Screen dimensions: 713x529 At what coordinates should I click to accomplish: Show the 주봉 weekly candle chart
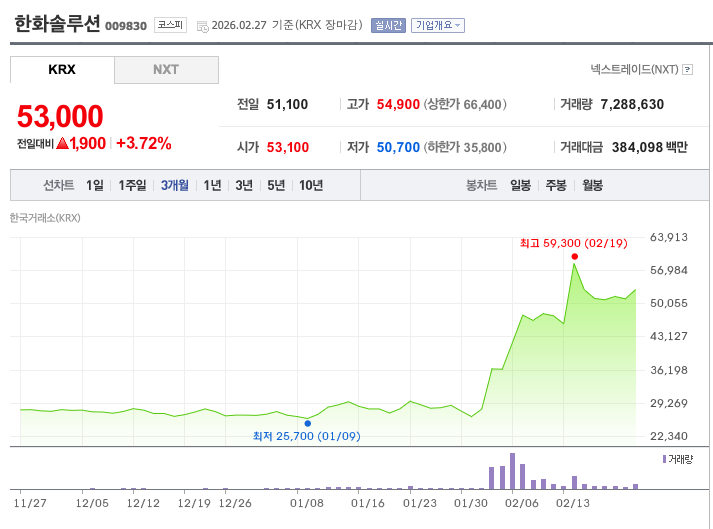[x=556, y=185]
